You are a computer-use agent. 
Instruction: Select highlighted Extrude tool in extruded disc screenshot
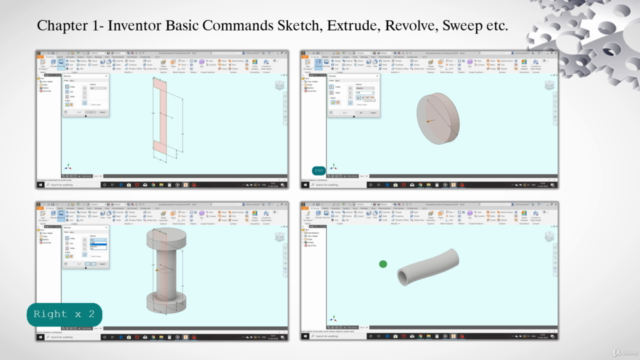(x=318, y=64)
